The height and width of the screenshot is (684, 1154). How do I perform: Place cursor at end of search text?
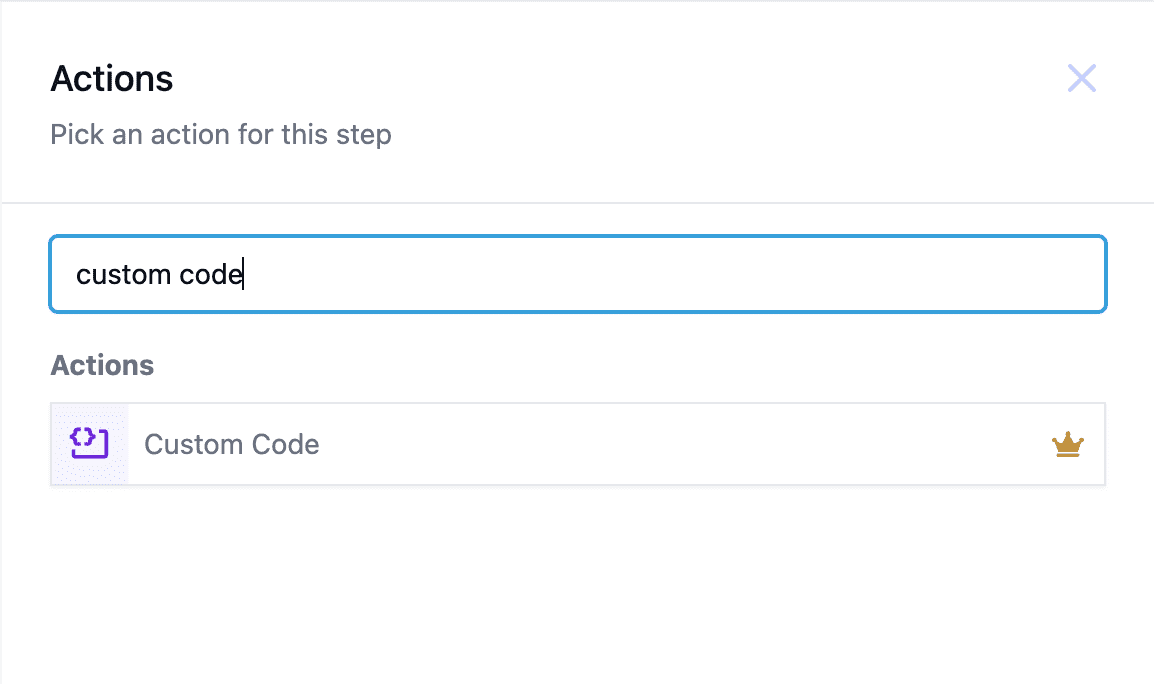point(243,275)
